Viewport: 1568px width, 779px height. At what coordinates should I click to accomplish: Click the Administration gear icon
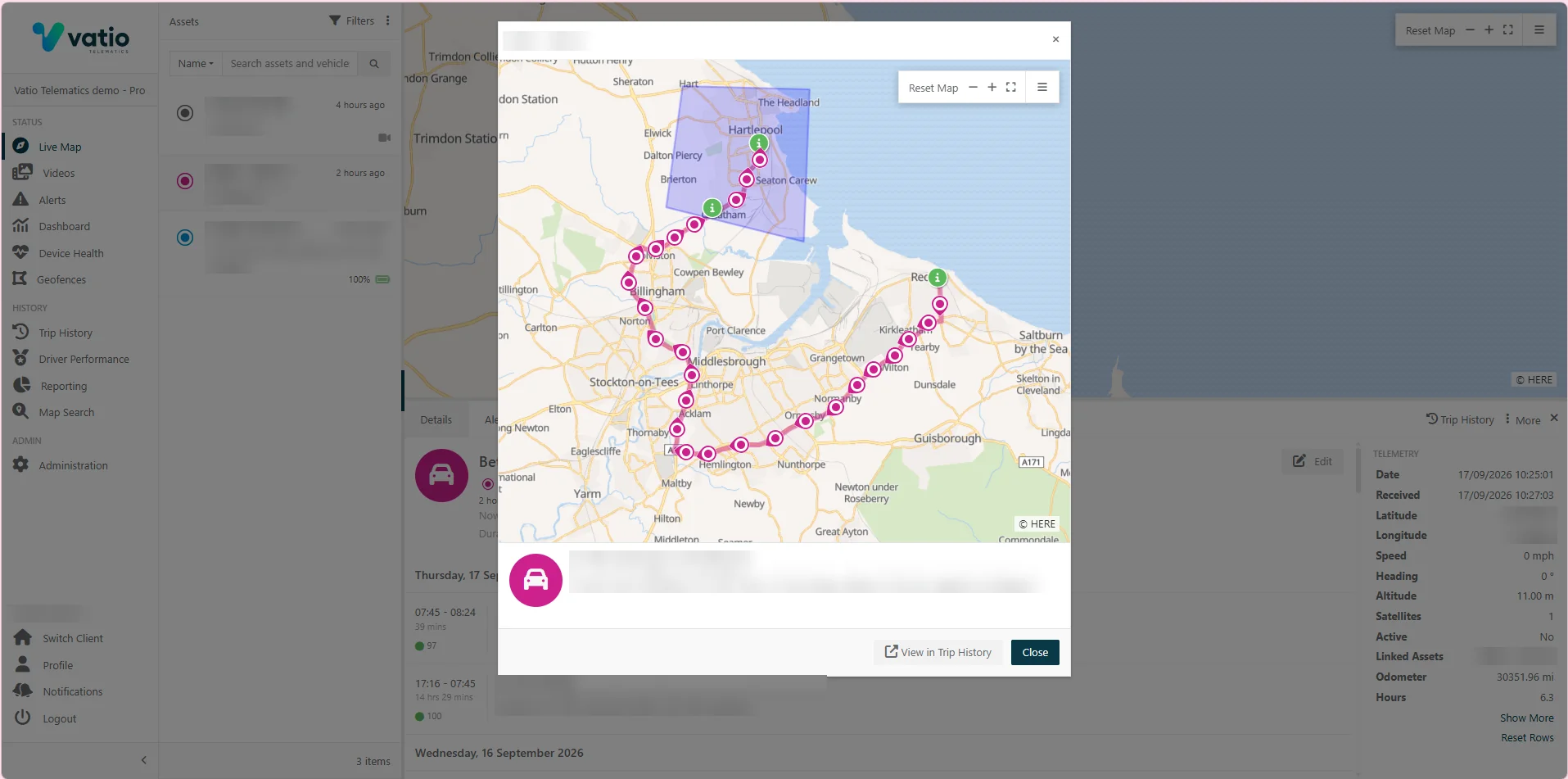[20, 464]
